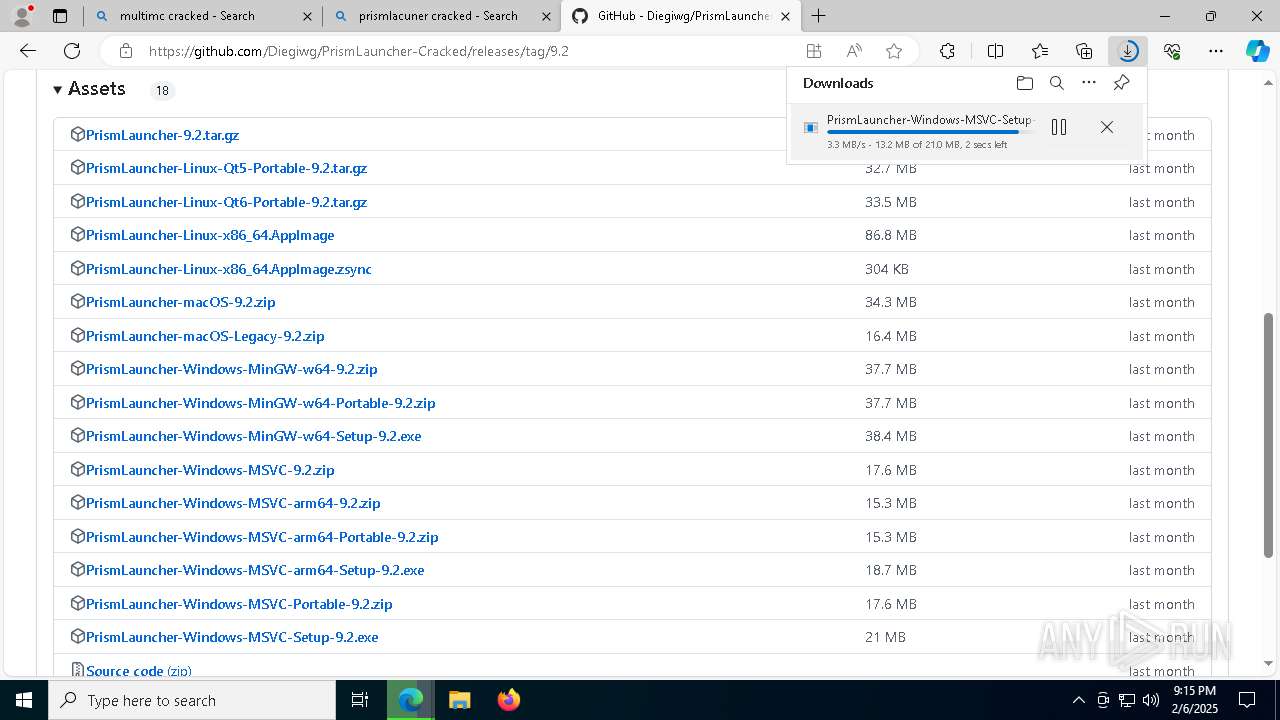Refresh the current page
1280x720 pixels.
tap(72, 51)
